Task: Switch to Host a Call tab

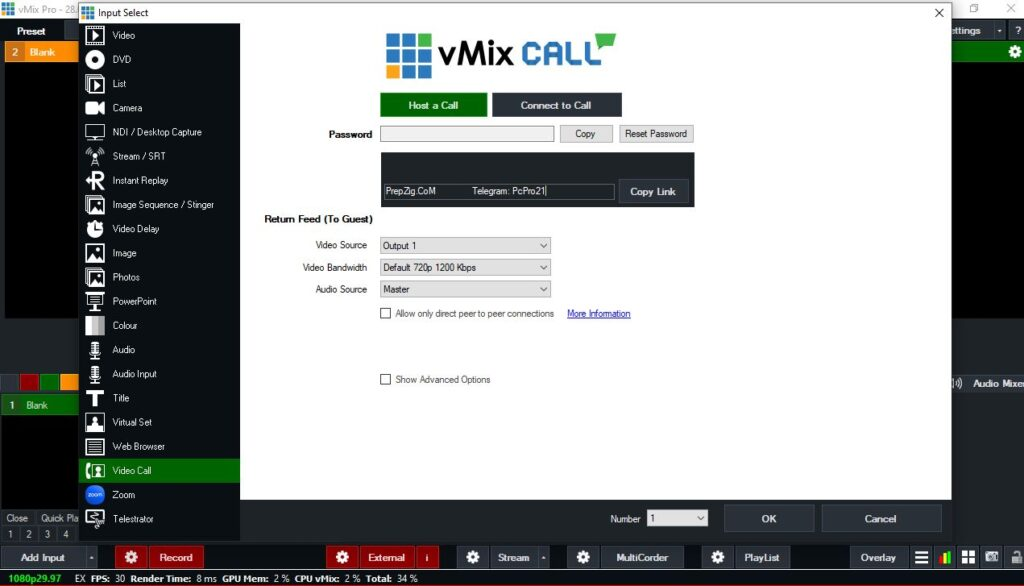Action: click(x=434, y=105)
